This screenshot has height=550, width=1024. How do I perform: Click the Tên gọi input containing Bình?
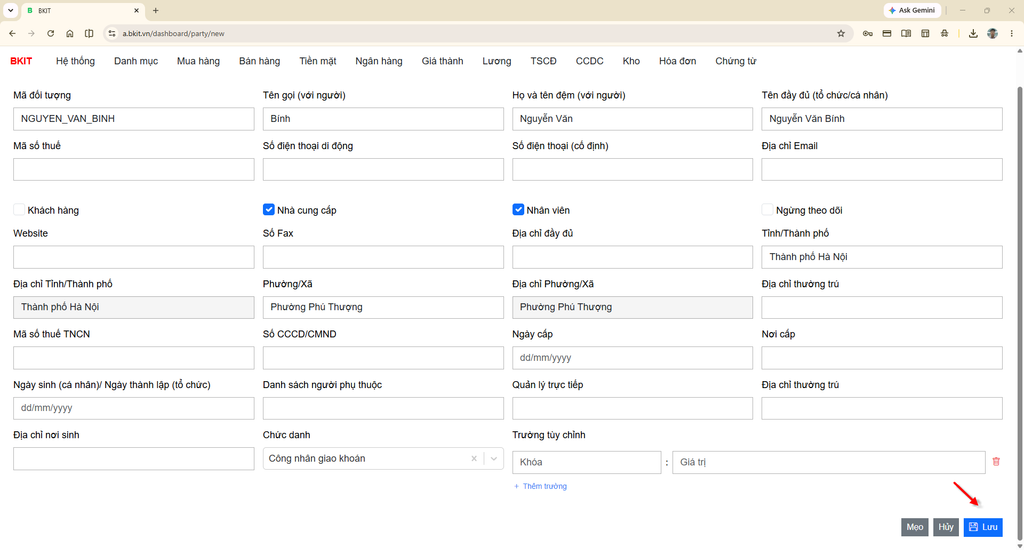click(383, 119)
